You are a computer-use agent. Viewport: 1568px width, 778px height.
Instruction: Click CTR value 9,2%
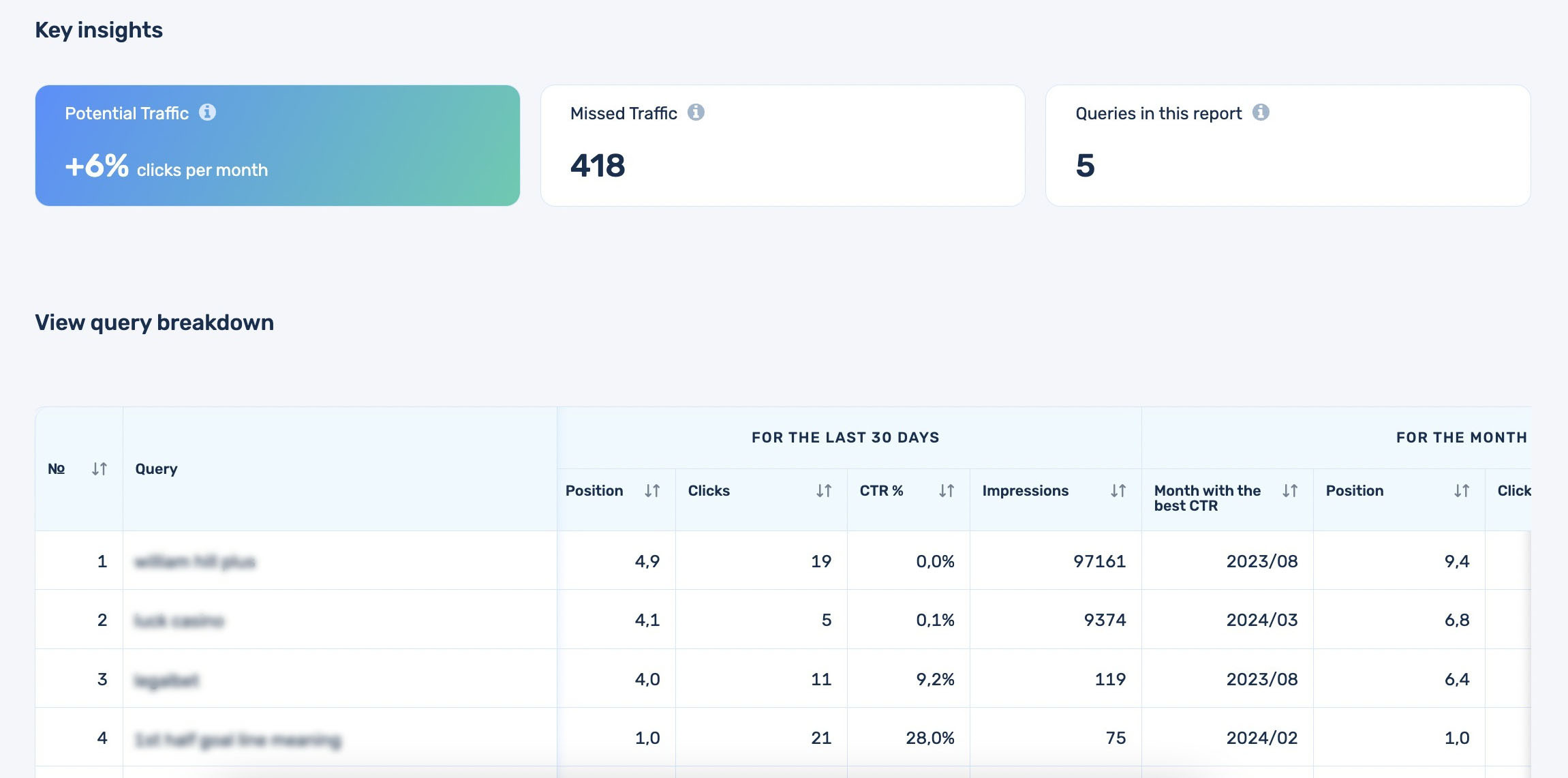935,679
